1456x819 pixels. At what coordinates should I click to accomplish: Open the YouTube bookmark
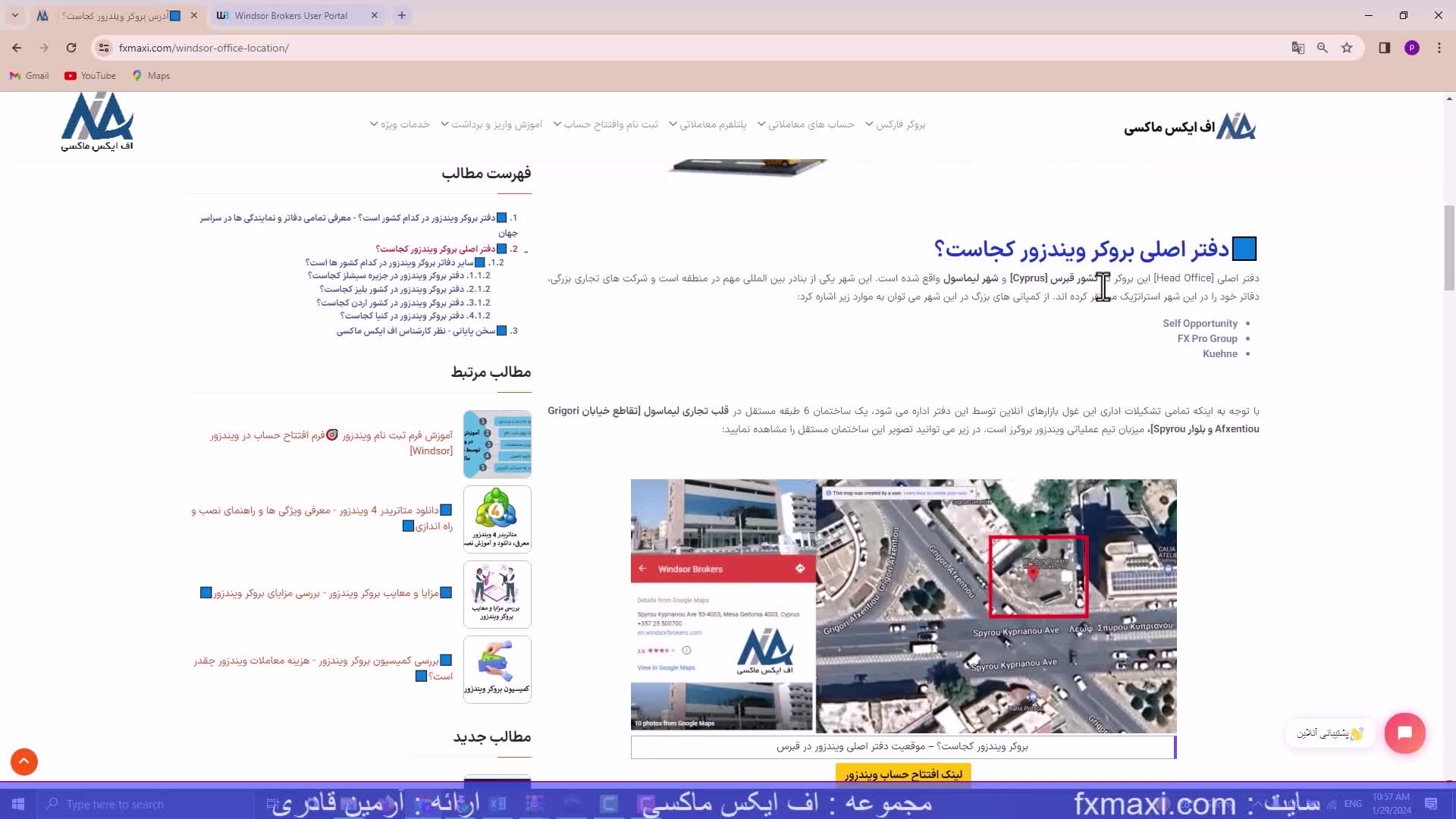click(90, 76)
